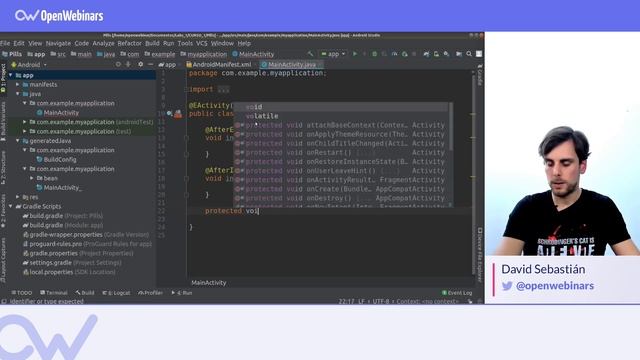640x360 pixels.
Task: Open the Profiler tool window
Action: [x=150, y=293]
